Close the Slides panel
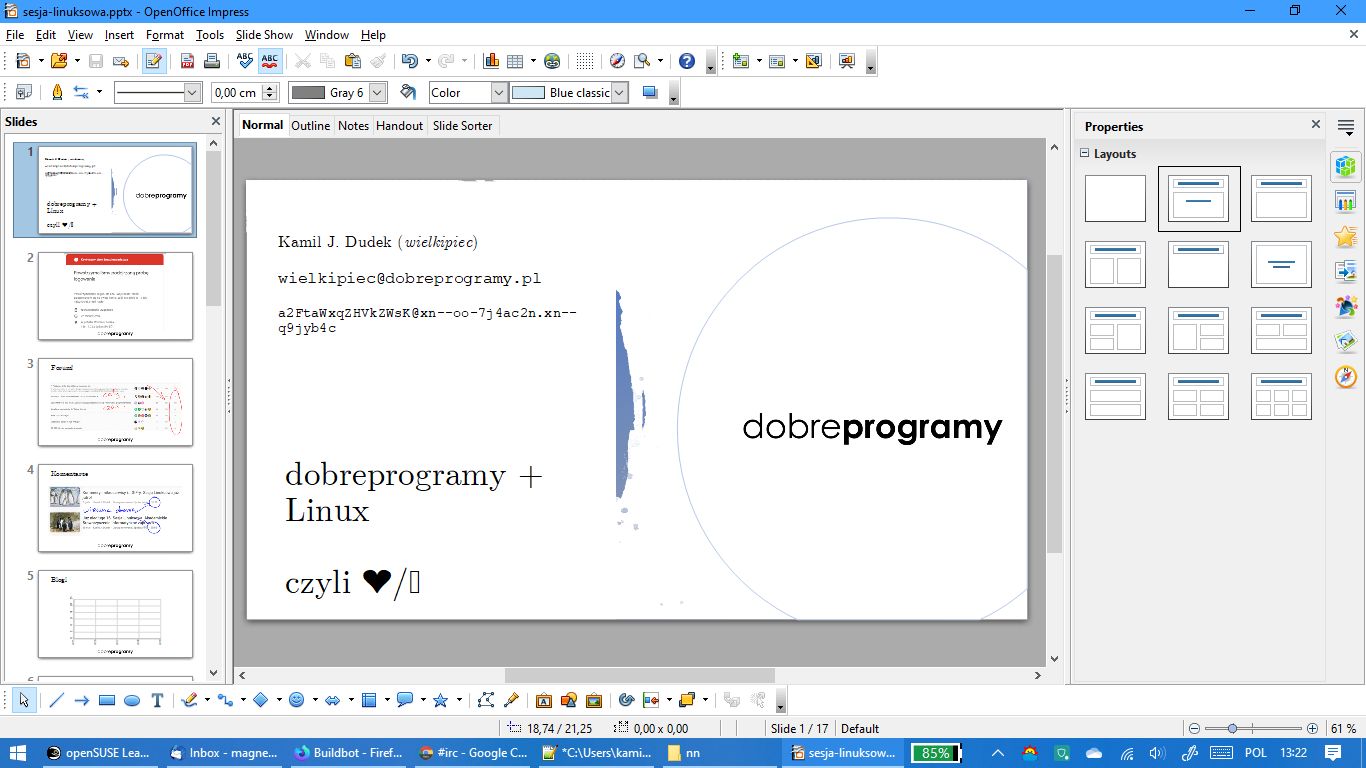 coord(215,121)
